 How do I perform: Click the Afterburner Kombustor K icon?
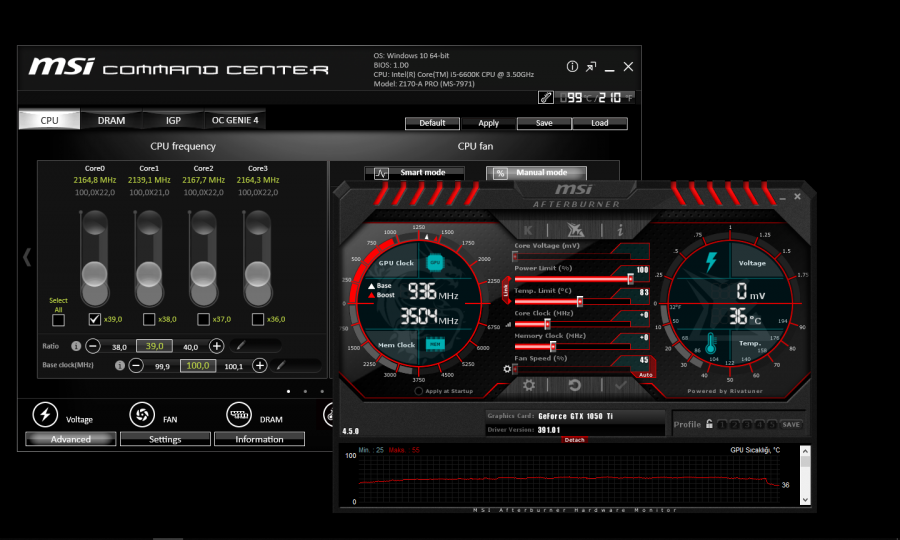528,231
